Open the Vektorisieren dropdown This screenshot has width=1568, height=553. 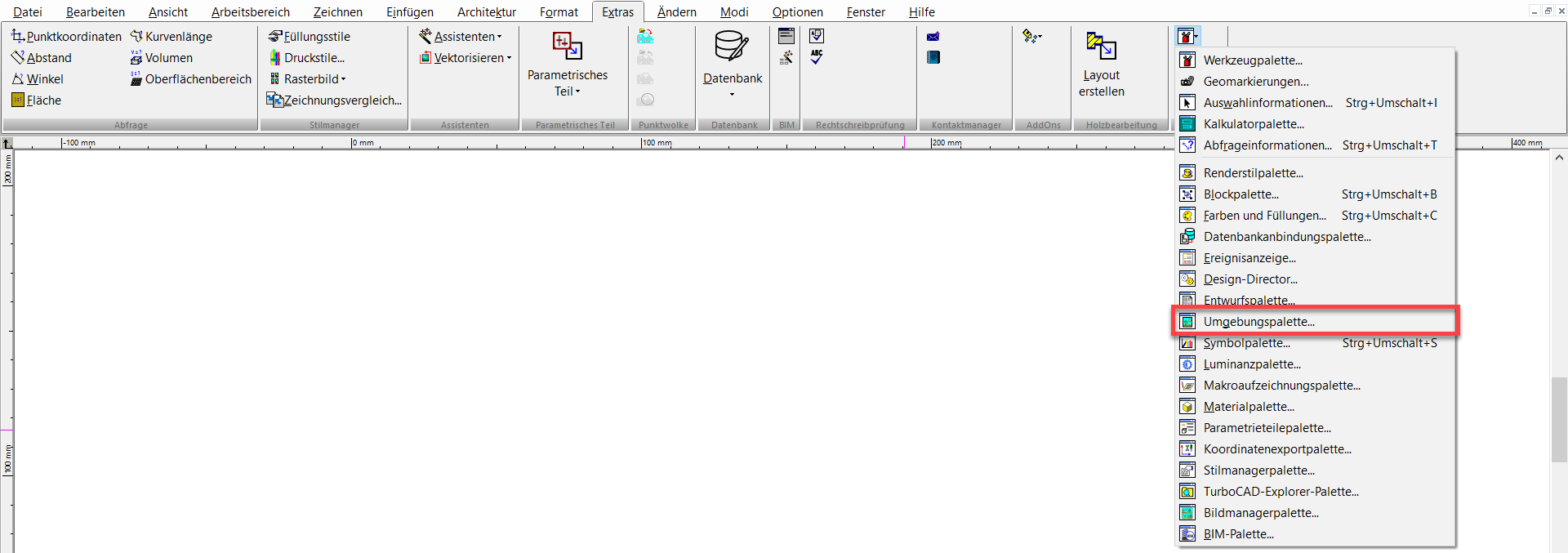tap(465, 58)
